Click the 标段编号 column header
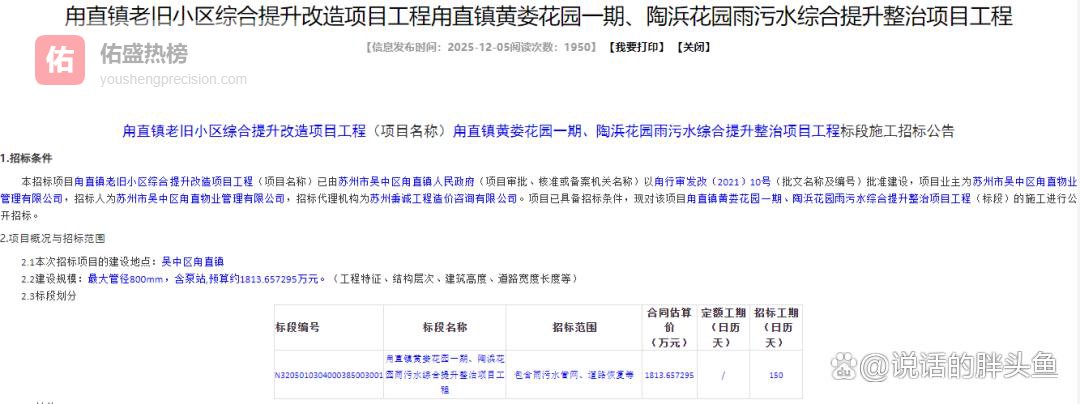1080x404 pixels. (297, 327)
